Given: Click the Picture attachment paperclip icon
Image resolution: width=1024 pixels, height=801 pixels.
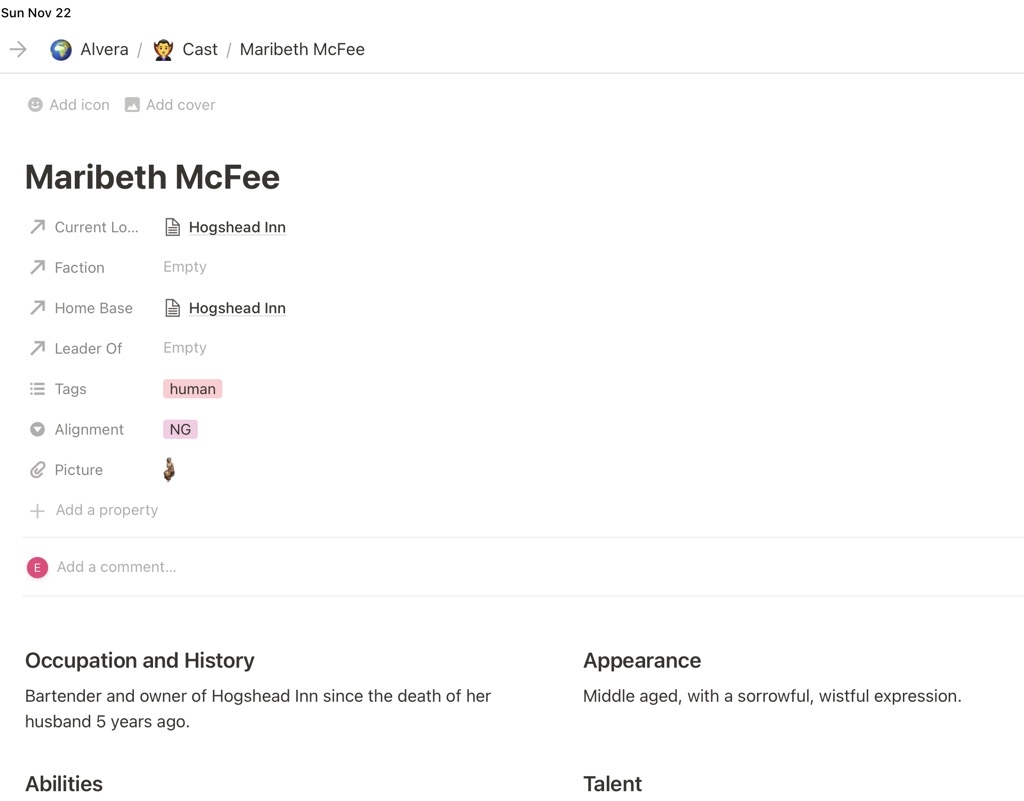Looking at the screenshot, I should click(x=37, y=470).
